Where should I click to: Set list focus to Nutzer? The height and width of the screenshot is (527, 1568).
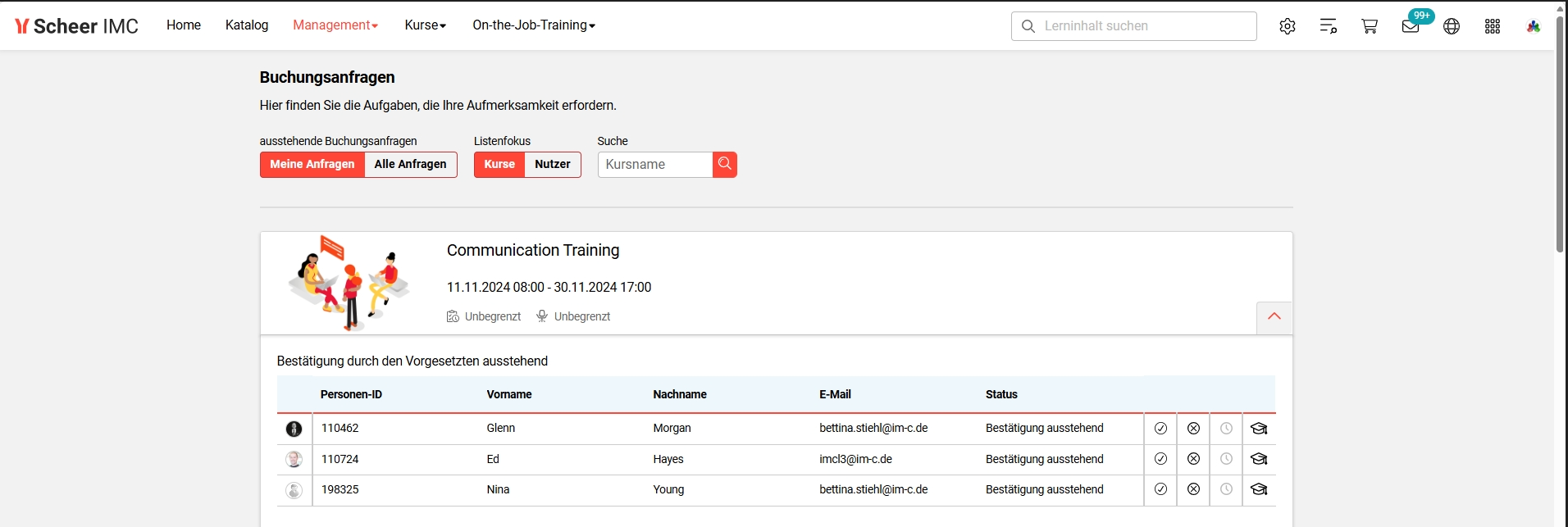tap(553, 165)
